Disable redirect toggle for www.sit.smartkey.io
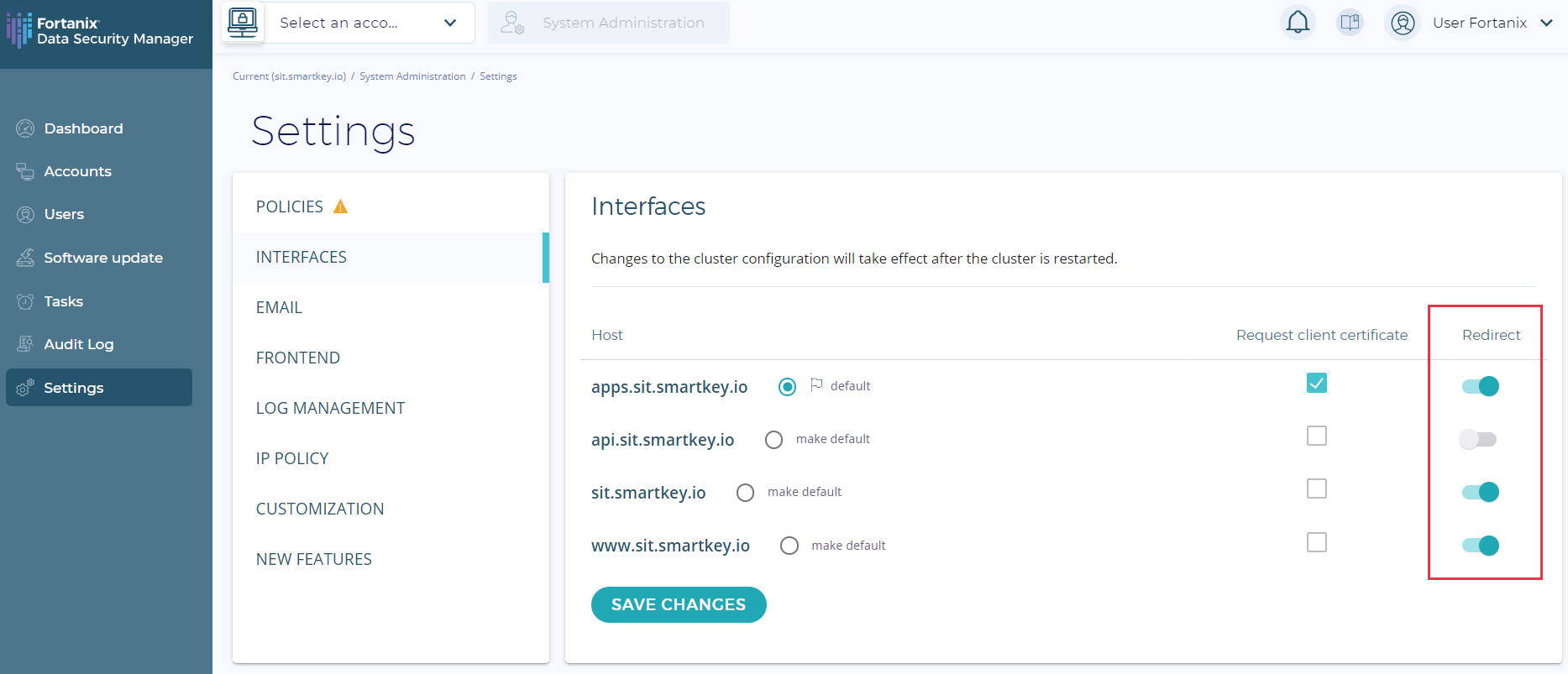 [x=1480, y=546]
